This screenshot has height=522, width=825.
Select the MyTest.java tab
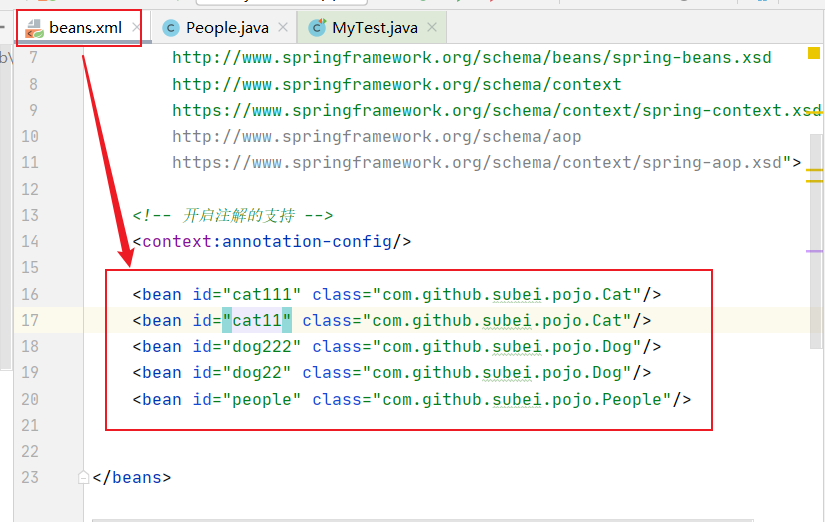pyautogui.click(x=375, y=28)
